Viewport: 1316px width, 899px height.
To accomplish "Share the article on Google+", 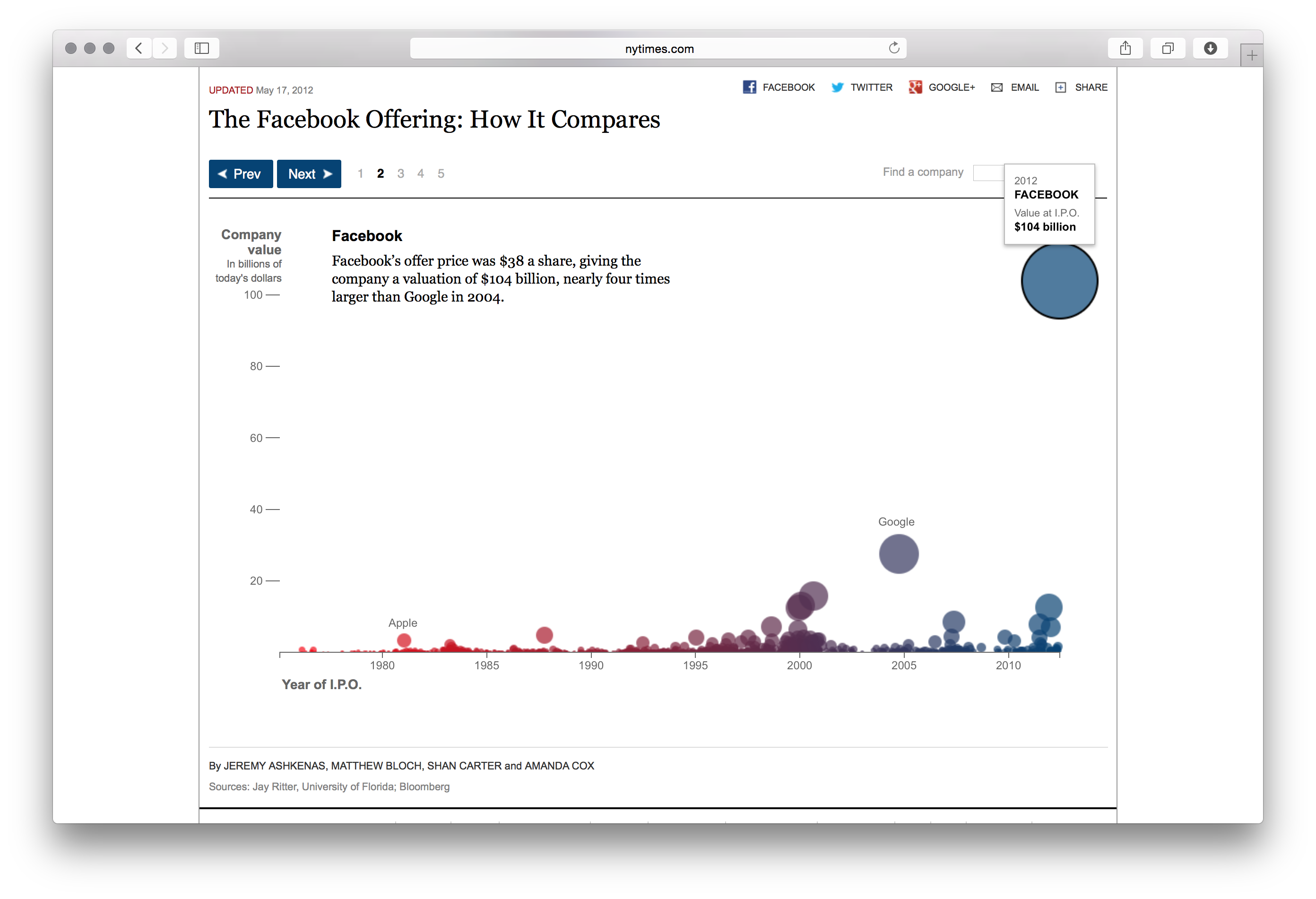I will (x=916, y=87).
